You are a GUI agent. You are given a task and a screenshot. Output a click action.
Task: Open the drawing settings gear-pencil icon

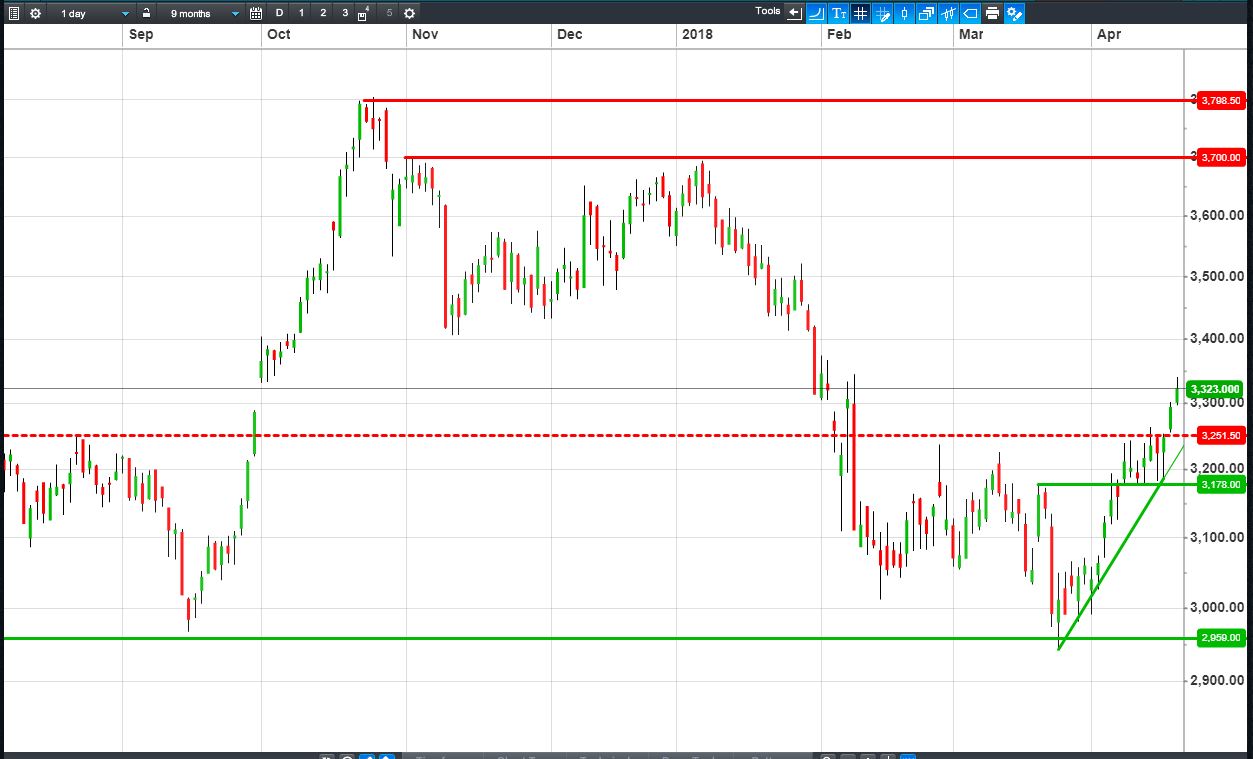tap(1014, 13)
